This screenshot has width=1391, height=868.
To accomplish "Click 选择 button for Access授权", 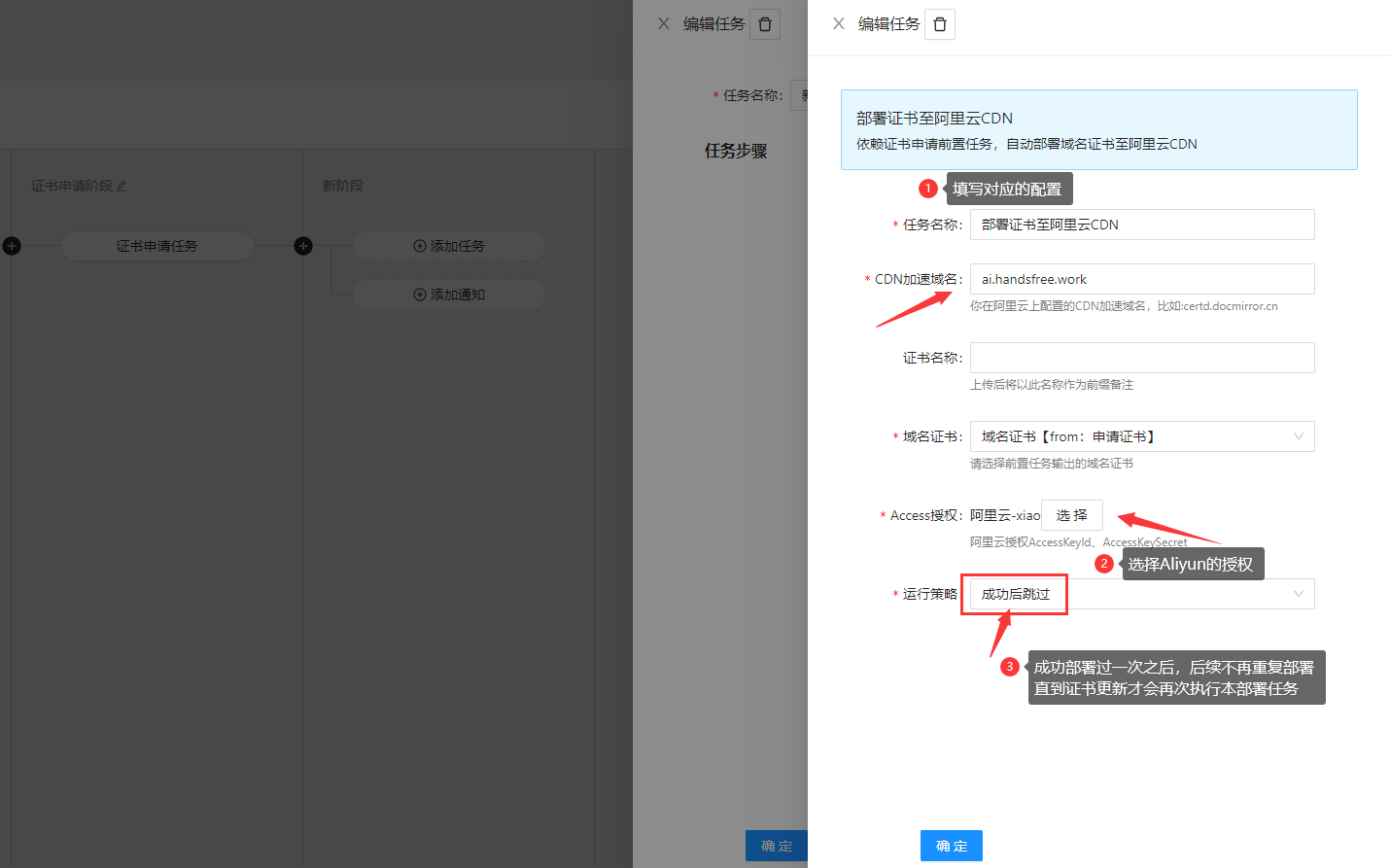I will [x=1071, y=515].
